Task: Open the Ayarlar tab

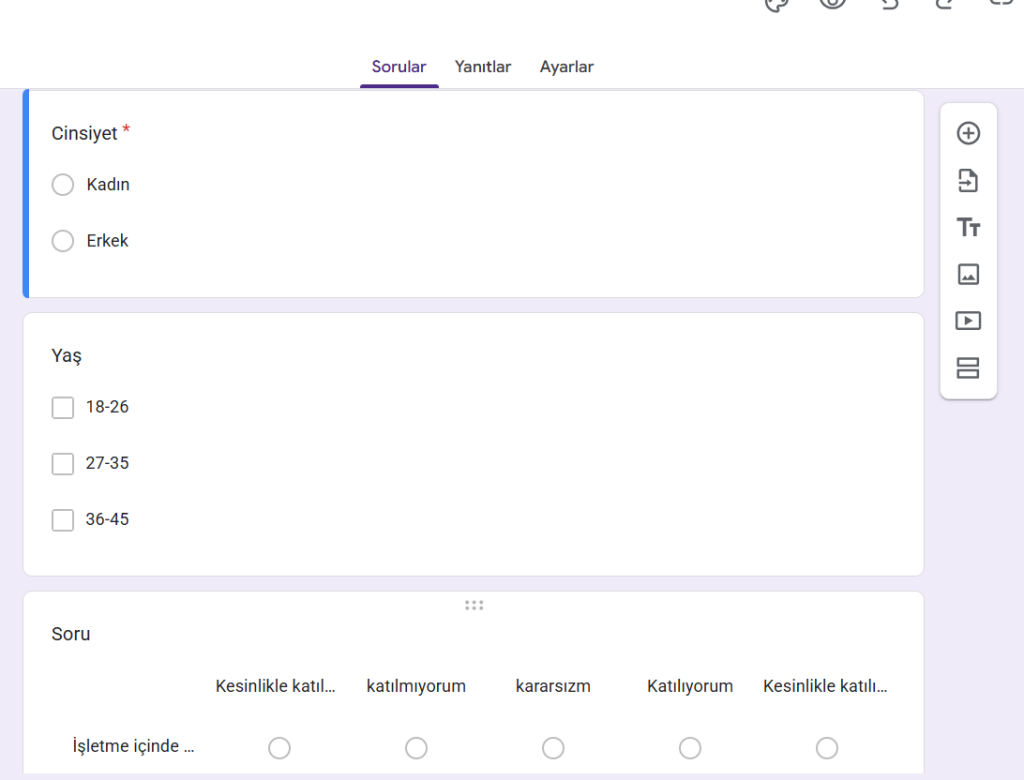Action: click(x=567, y=67)
